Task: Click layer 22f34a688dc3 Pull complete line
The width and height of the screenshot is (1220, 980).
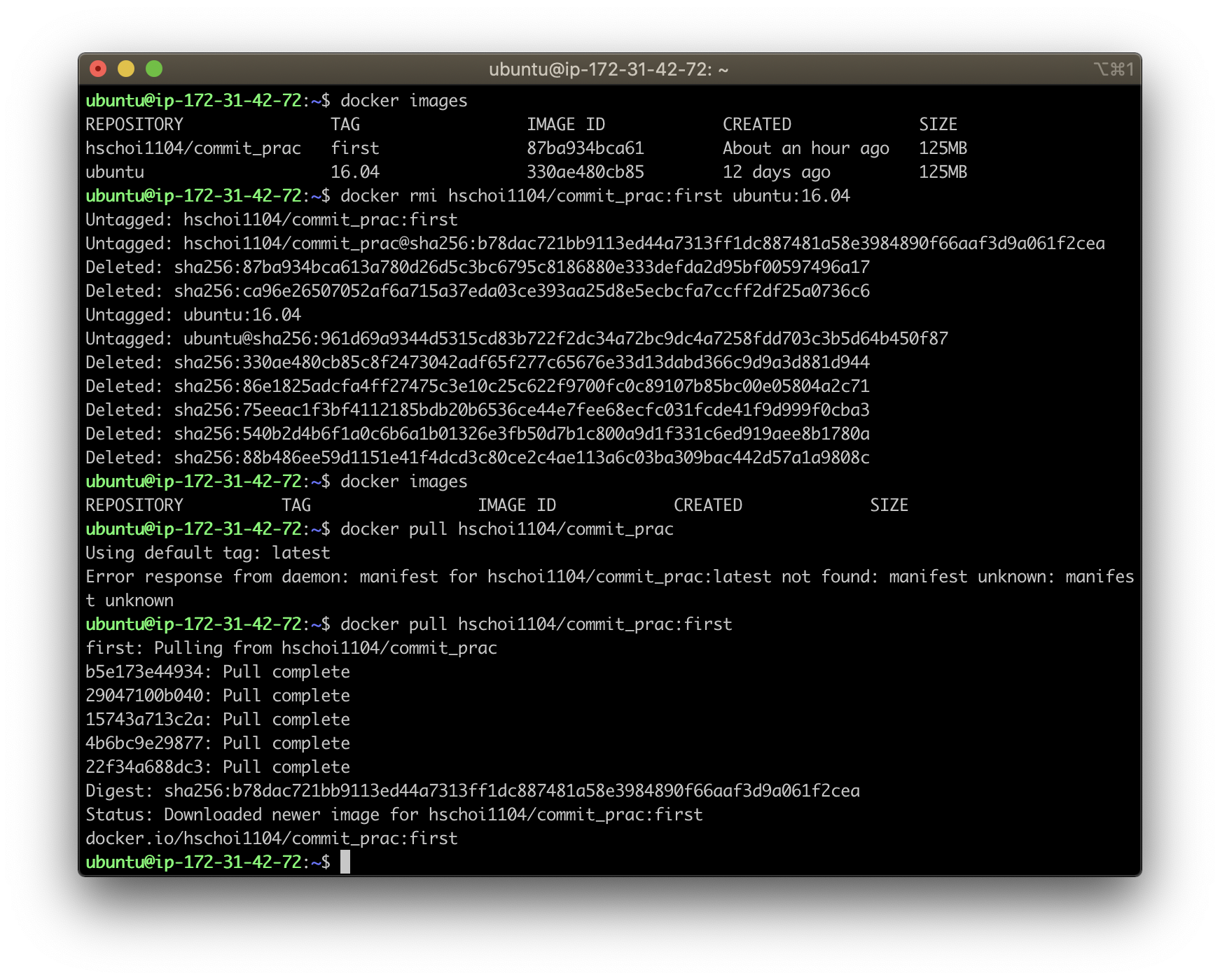Action: [x=218, y=767]
